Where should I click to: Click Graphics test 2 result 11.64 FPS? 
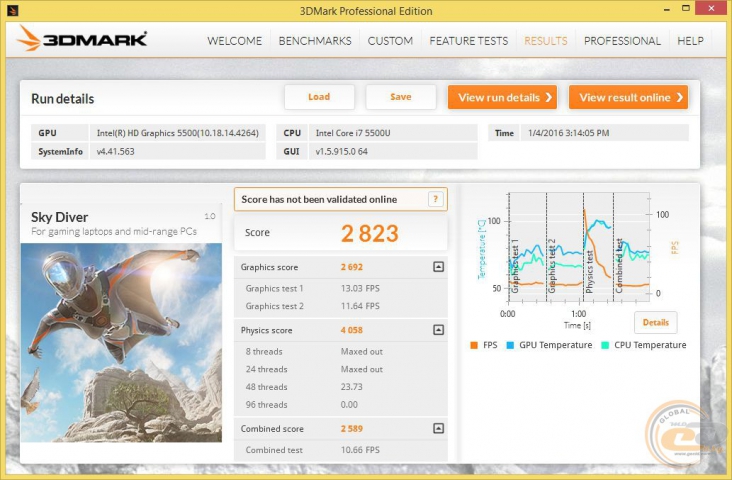(360, 306)
